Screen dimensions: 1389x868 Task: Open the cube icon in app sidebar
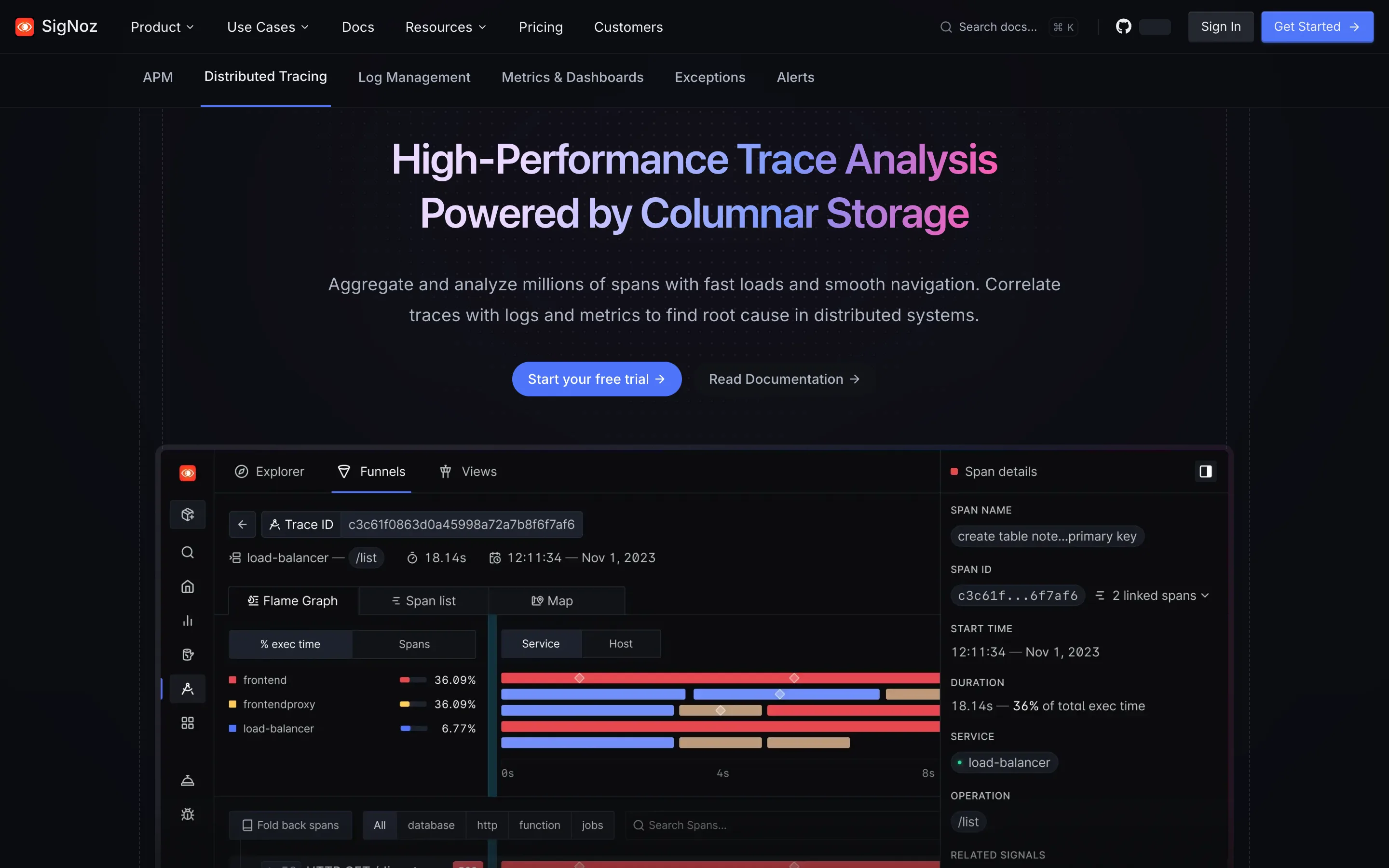click(x=188, y=515)
